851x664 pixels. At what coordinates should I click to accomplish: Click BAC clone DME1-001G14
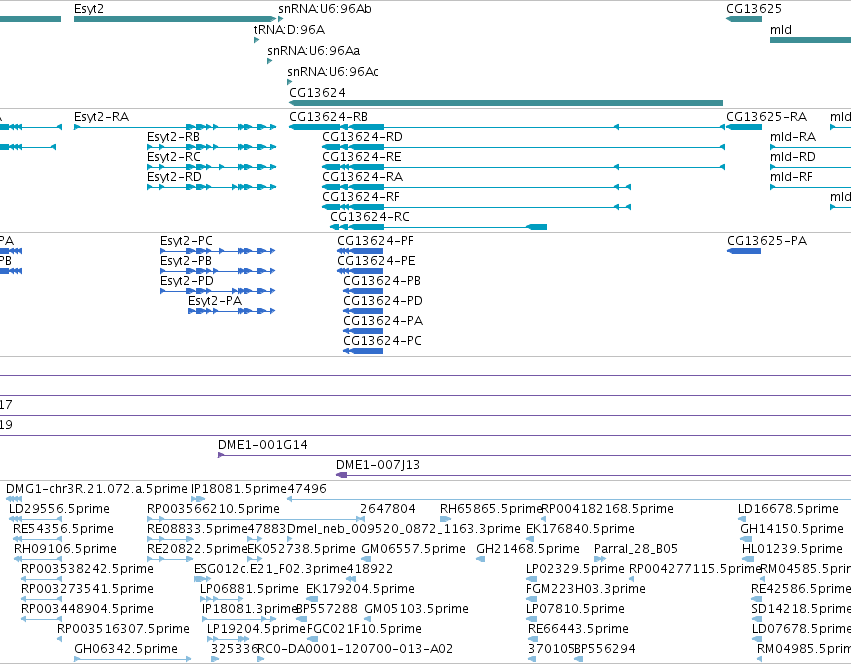tap(263, 445)
